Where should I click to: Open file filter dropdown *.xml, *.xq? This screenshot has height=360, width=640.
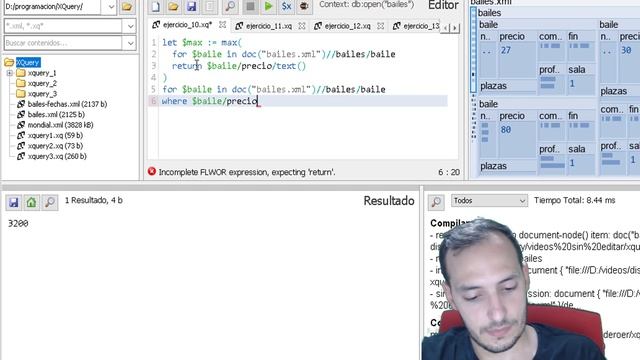[130, 26]
